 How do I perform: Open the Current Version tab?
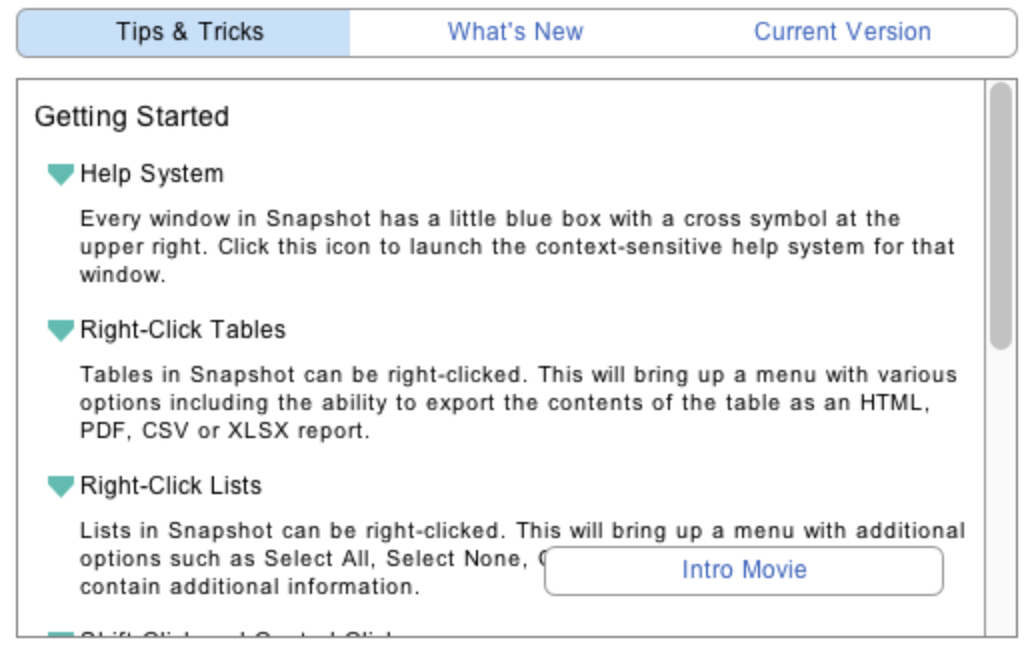pyautogui.click(x=842, y=32)
